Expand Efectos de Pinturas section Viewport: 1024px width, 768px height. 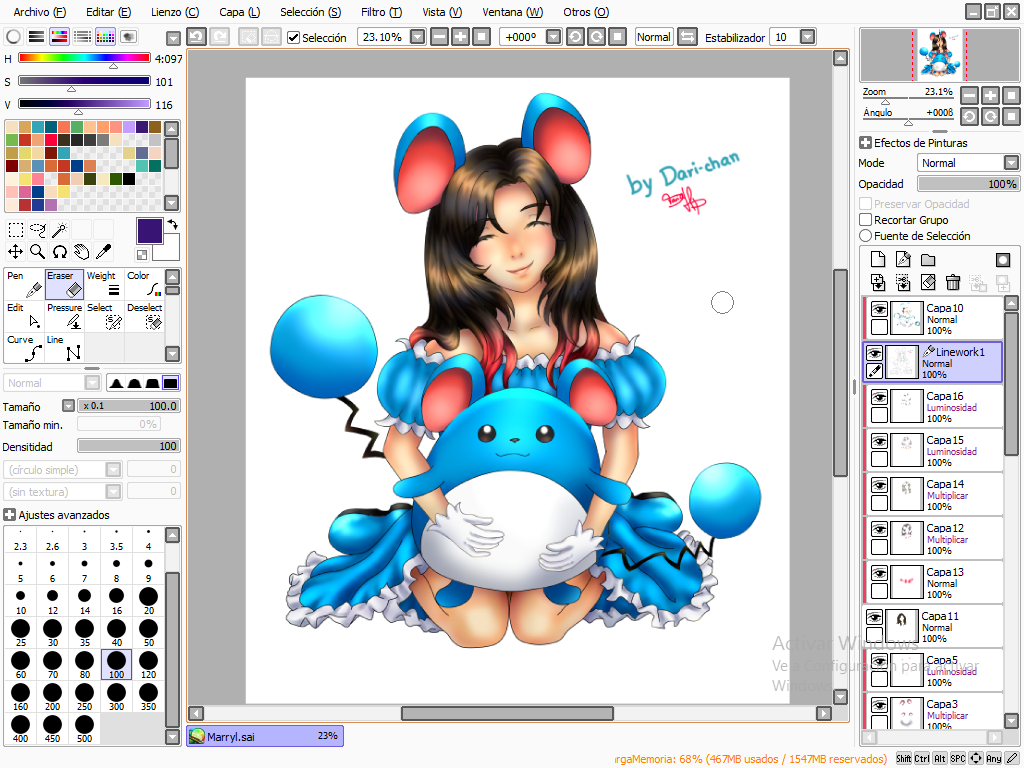click(x=865, y=142)
